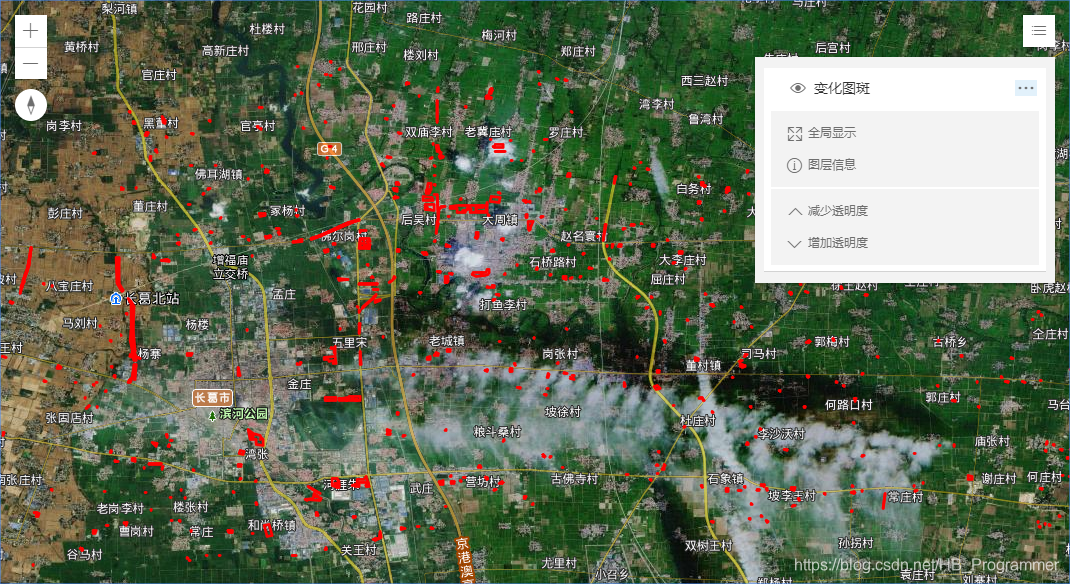Click the 老城镇 town label

[x=446, y=340]
